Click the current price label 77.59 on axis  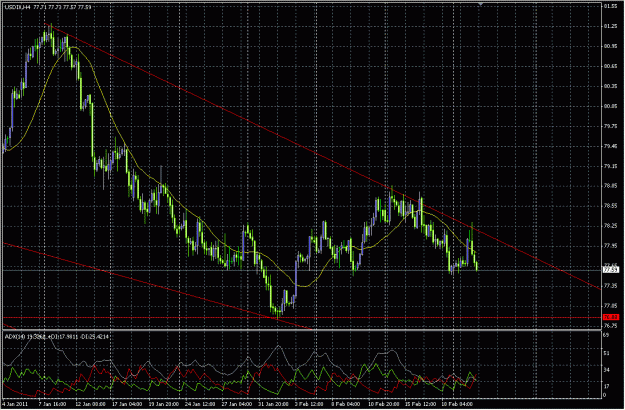610,270
